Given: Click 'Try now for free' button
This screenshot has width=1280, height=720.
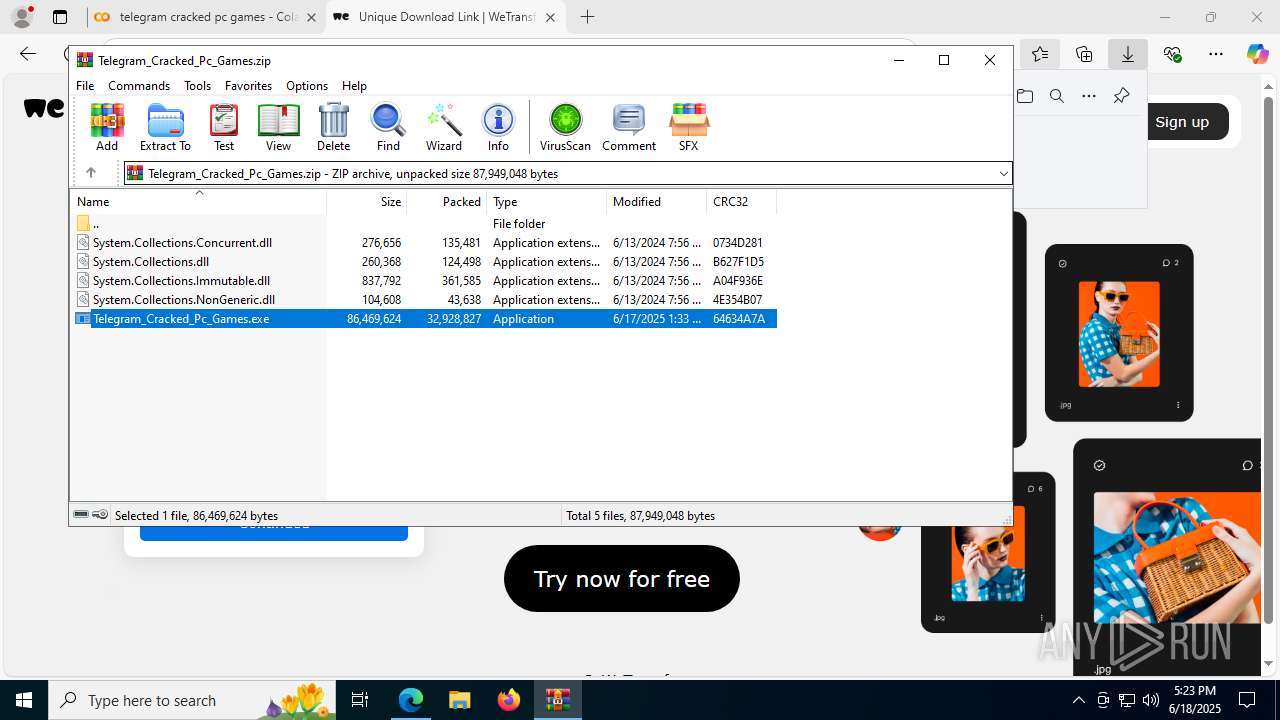Looking at the screenshot, I should click(622, 579).
